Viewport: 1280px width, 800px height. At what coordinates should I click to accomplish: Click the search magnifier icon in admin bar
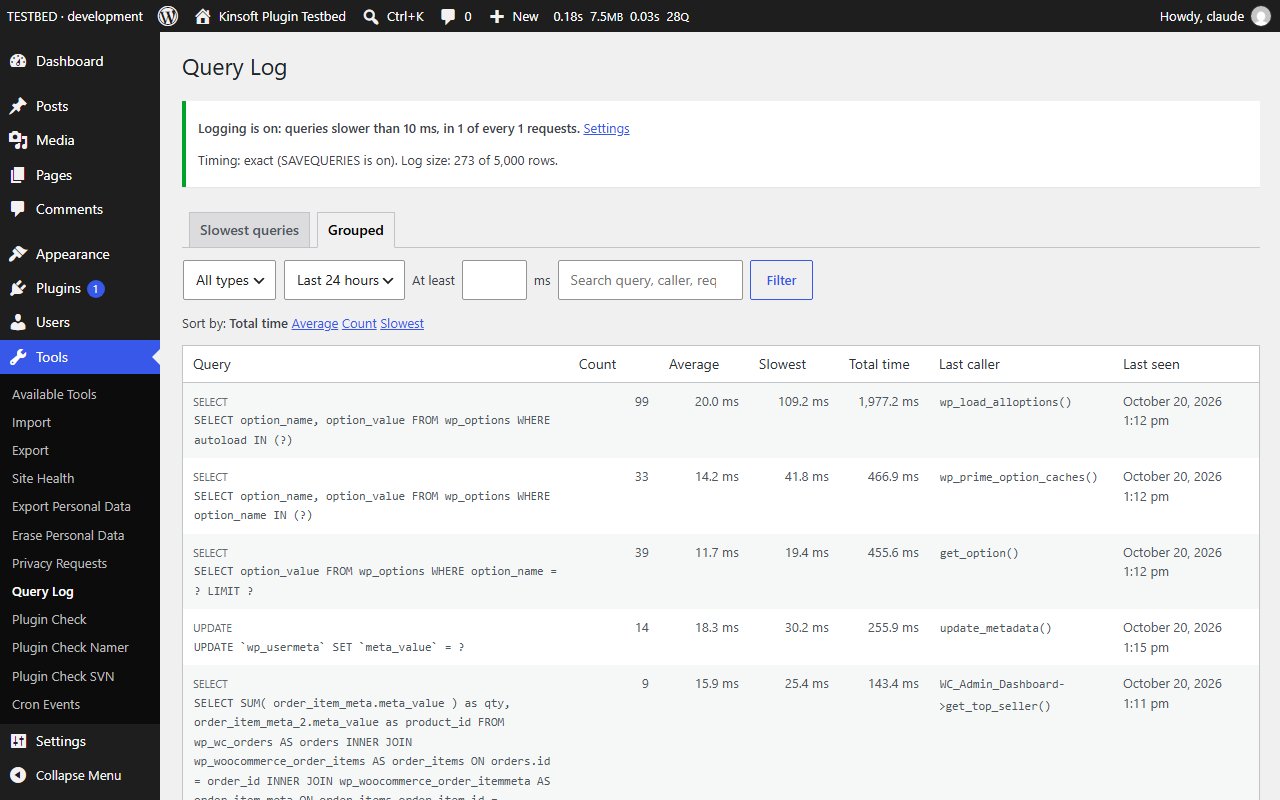[371, 16]
